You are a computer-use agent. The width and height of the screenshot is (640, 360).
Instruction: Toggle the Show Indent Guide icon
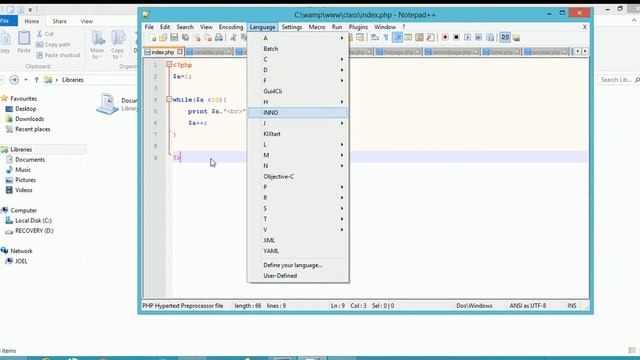tap(397, 38)
